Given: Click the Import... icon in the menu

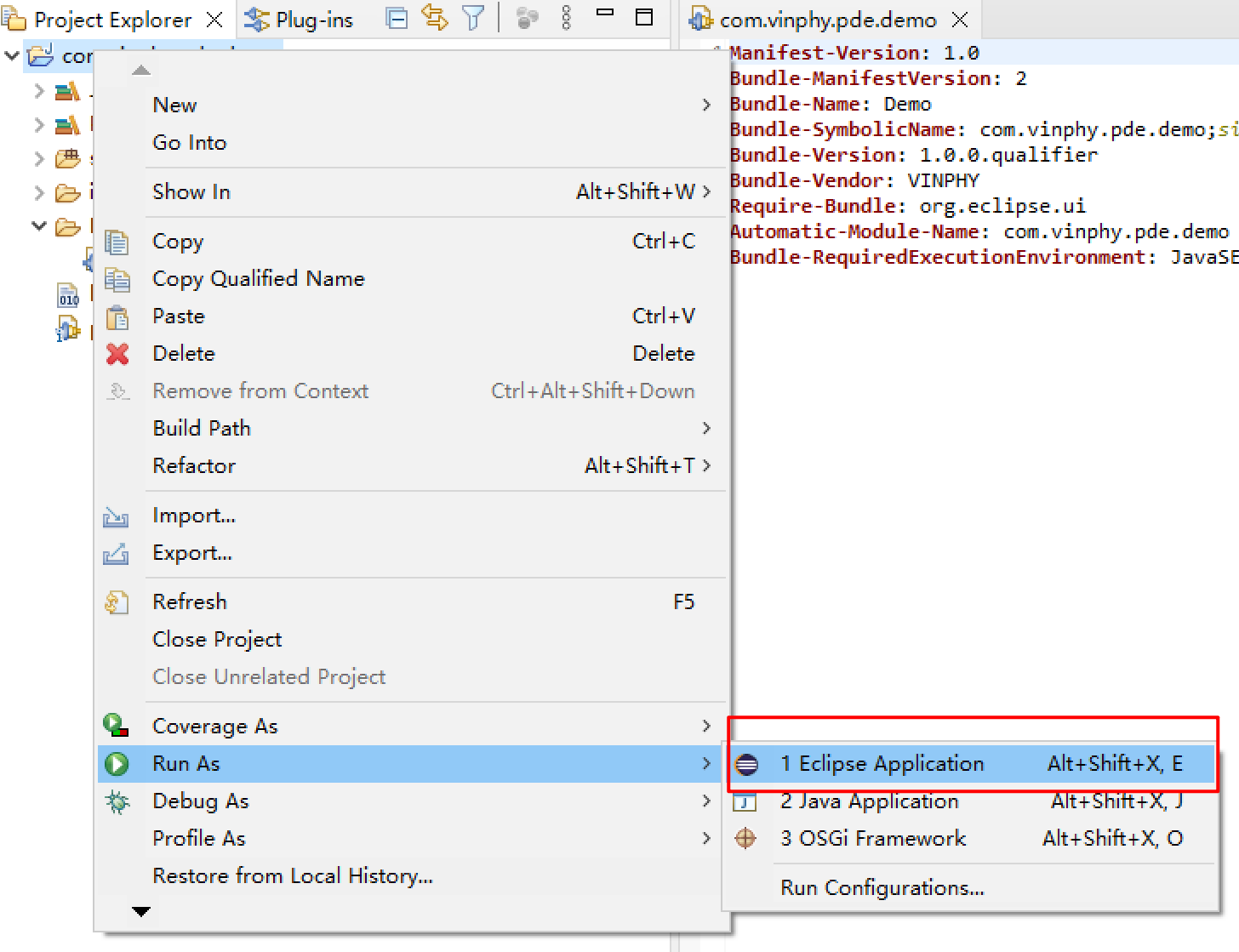Looking at the screenshot, I should tap(116, 516).
